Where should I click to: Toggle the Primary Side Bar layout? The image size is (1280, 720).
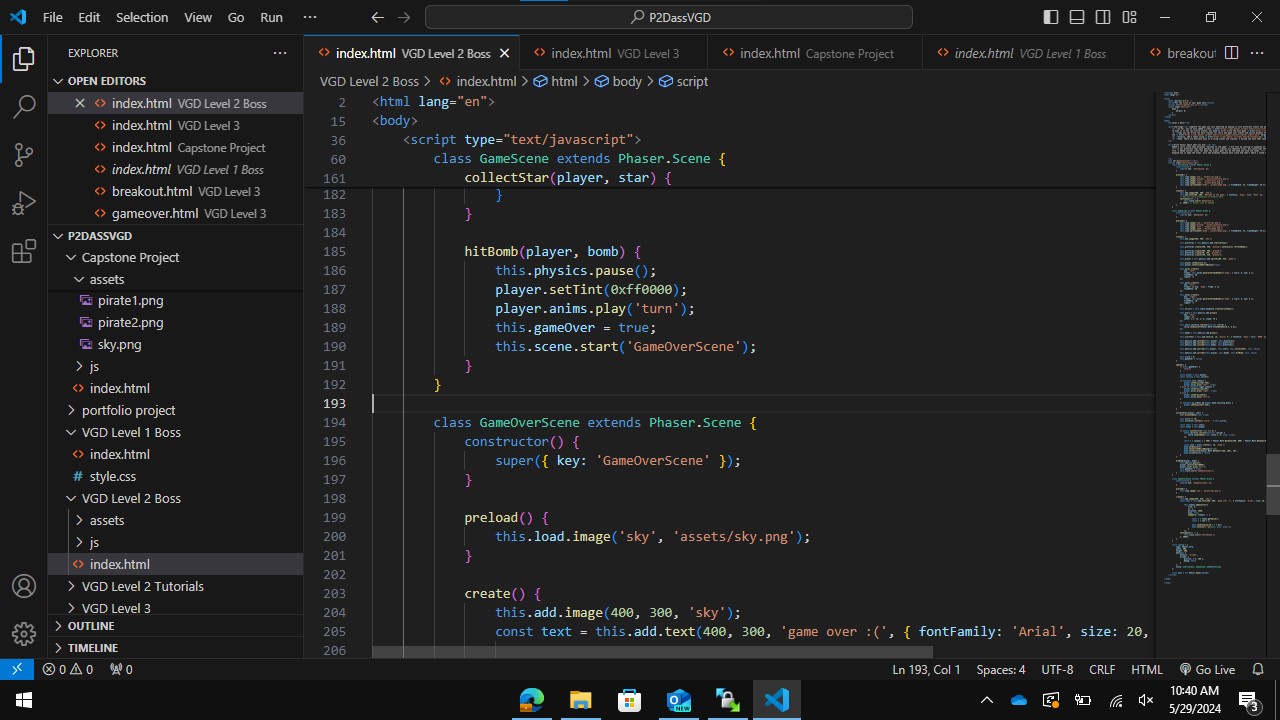pos(1050,17)
